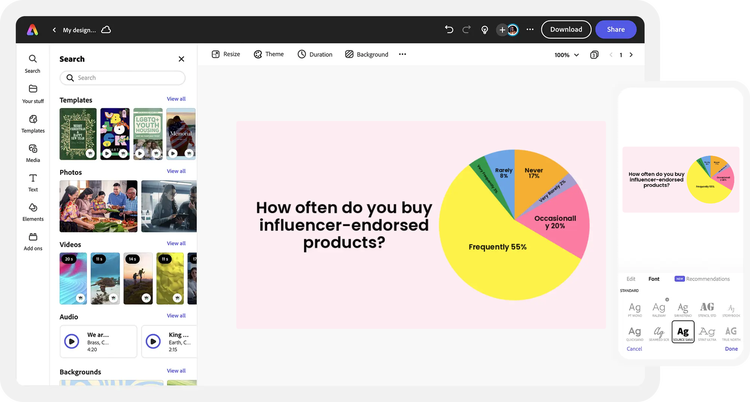Click the search input field

[x=122, y=77]
